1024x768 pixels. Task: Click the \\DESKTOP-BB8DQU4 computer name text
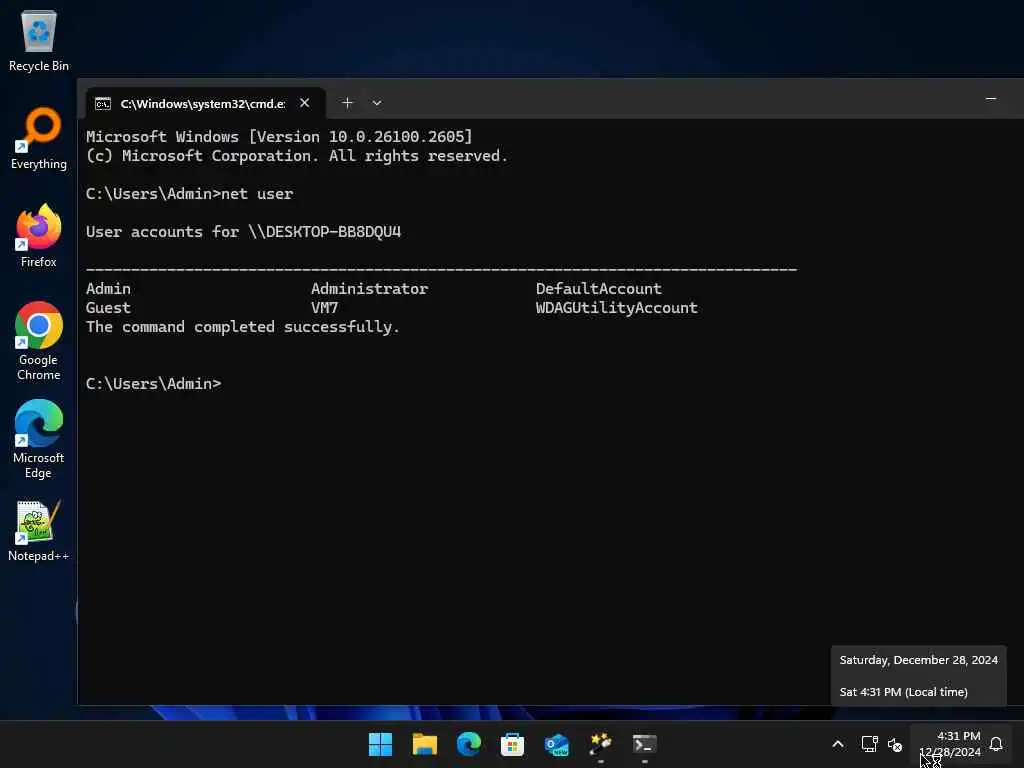tap(325, 232)
